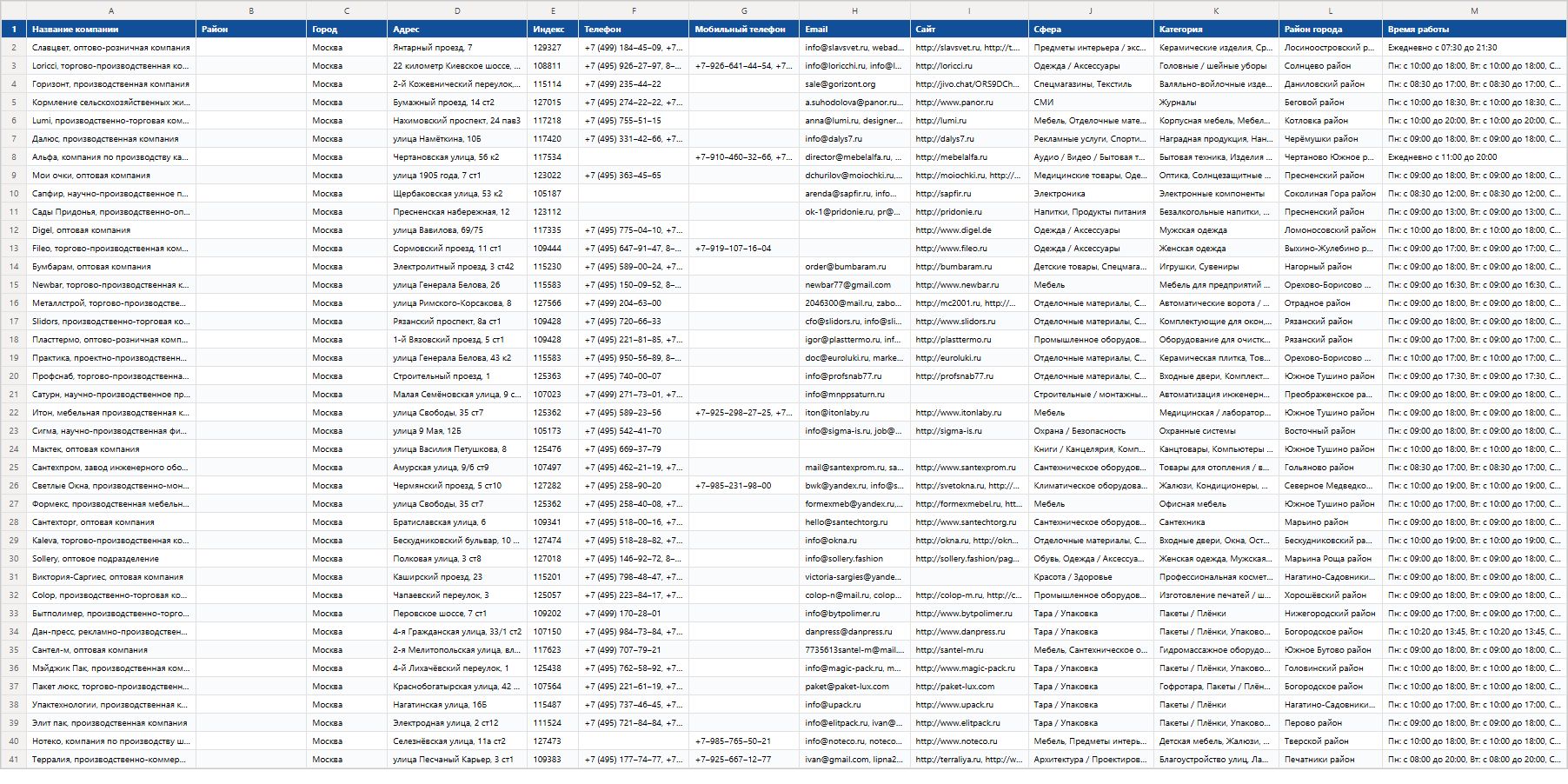Screen dimensions: 1568x784
Task: Select cell 'Славцвет, оптово-розничная компания'
Action: coord(111,48)
